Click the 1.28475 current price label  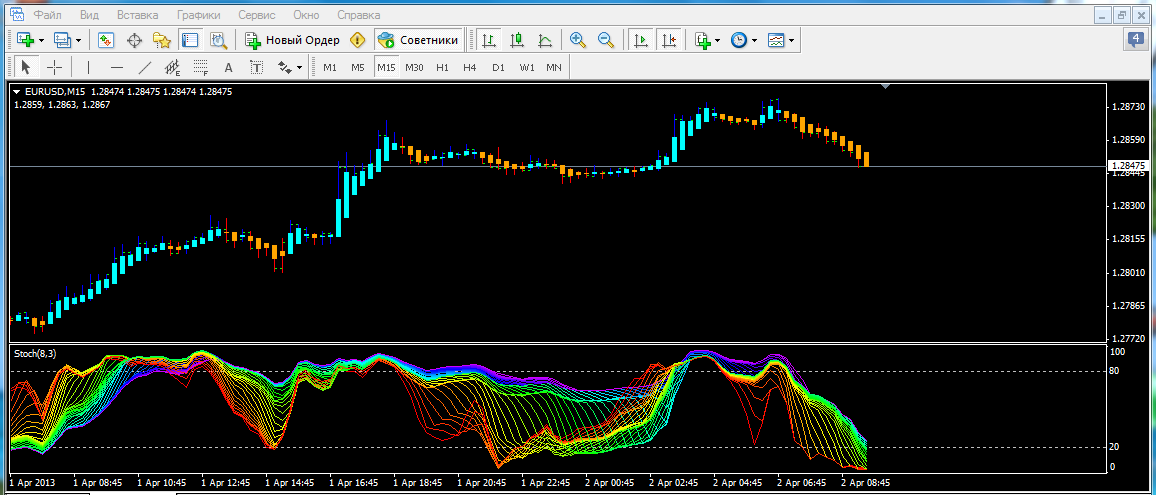pyautogui.click(x=1127, y=166)
